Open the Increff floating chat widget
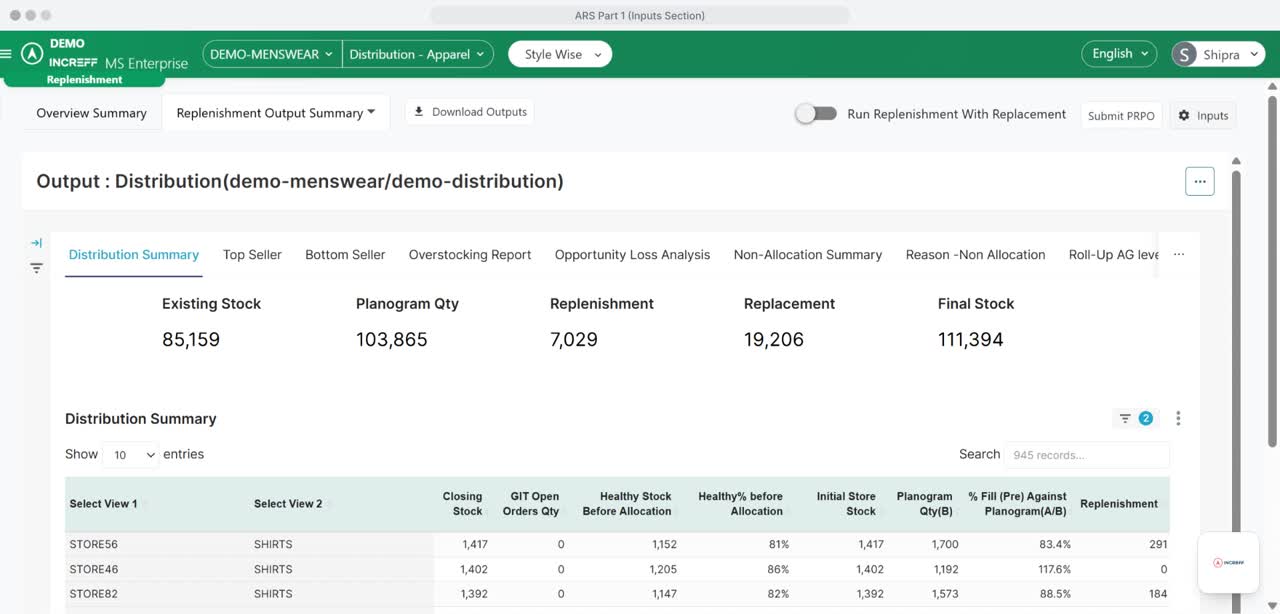The image size is (1280, 614). click(x=1228, y=562)
